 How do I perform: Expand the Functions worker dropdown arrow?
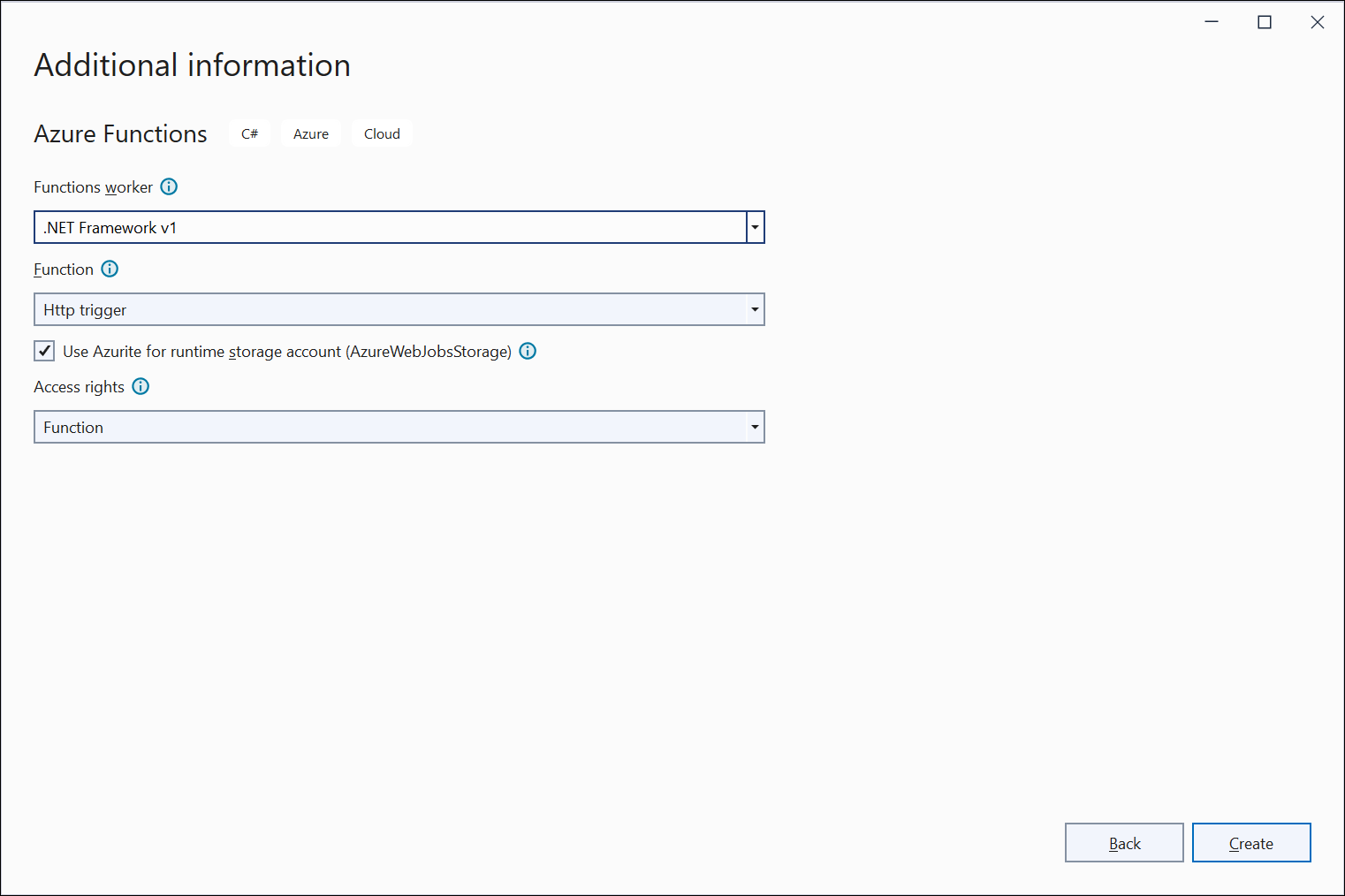click(755, 227)
